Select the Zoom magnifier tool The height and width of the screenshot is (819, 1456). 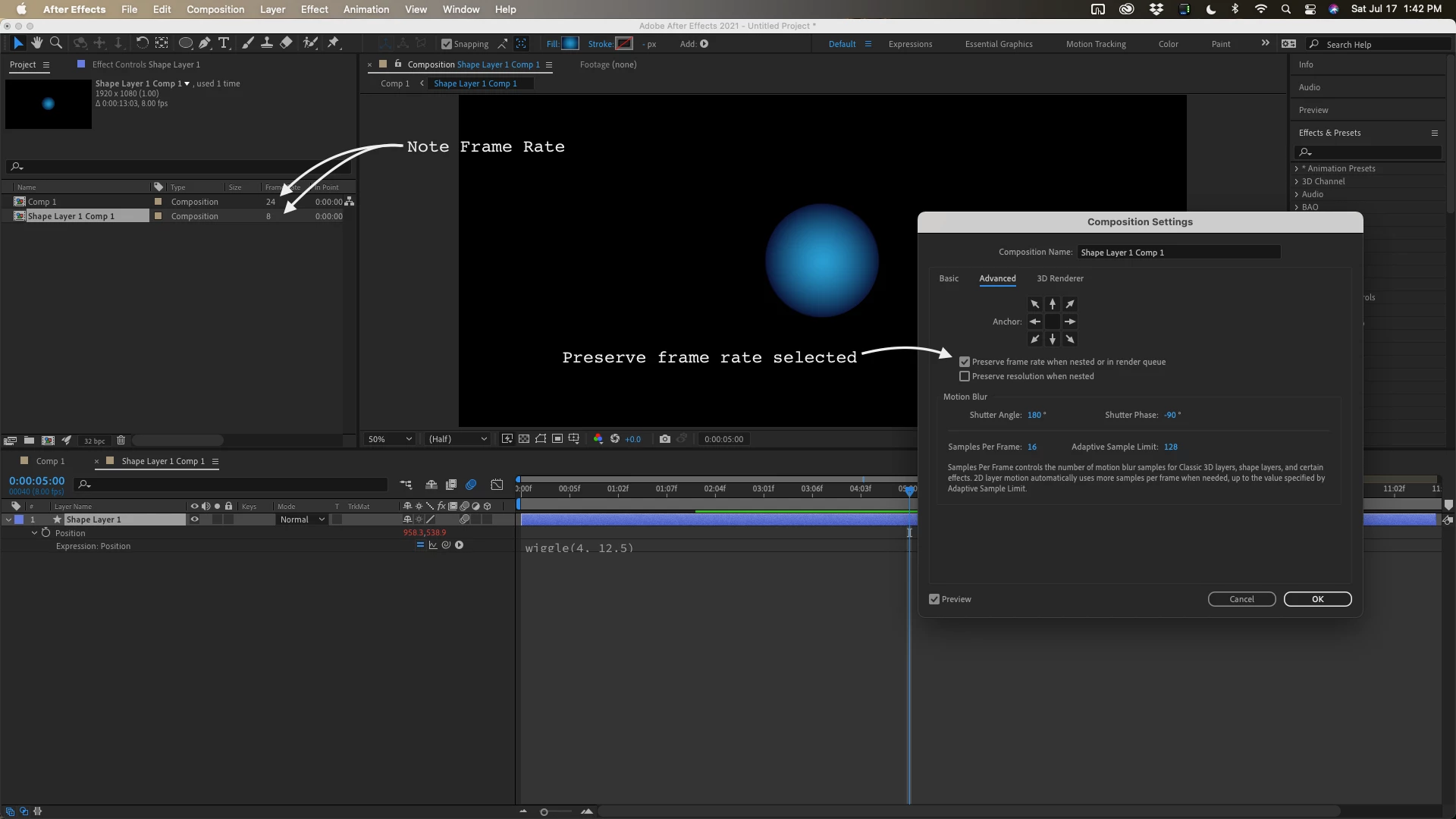pos(55,43)
